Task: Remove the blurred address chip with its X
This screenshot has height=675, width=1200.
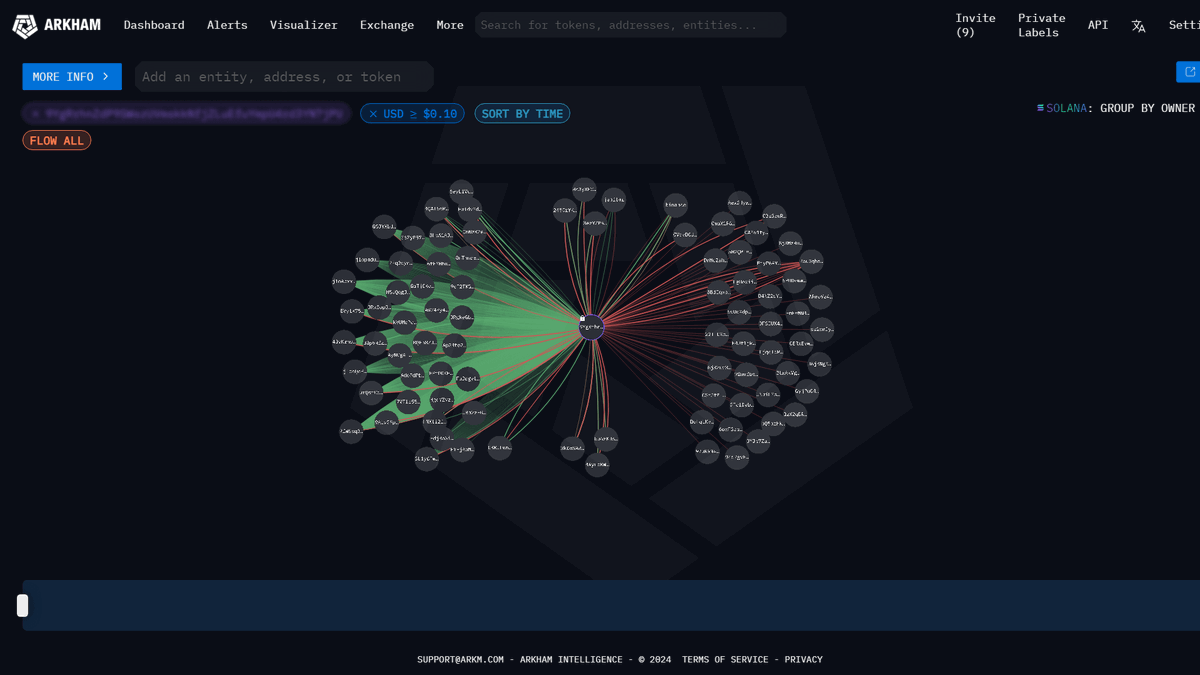Action: [x=36, y=114]
